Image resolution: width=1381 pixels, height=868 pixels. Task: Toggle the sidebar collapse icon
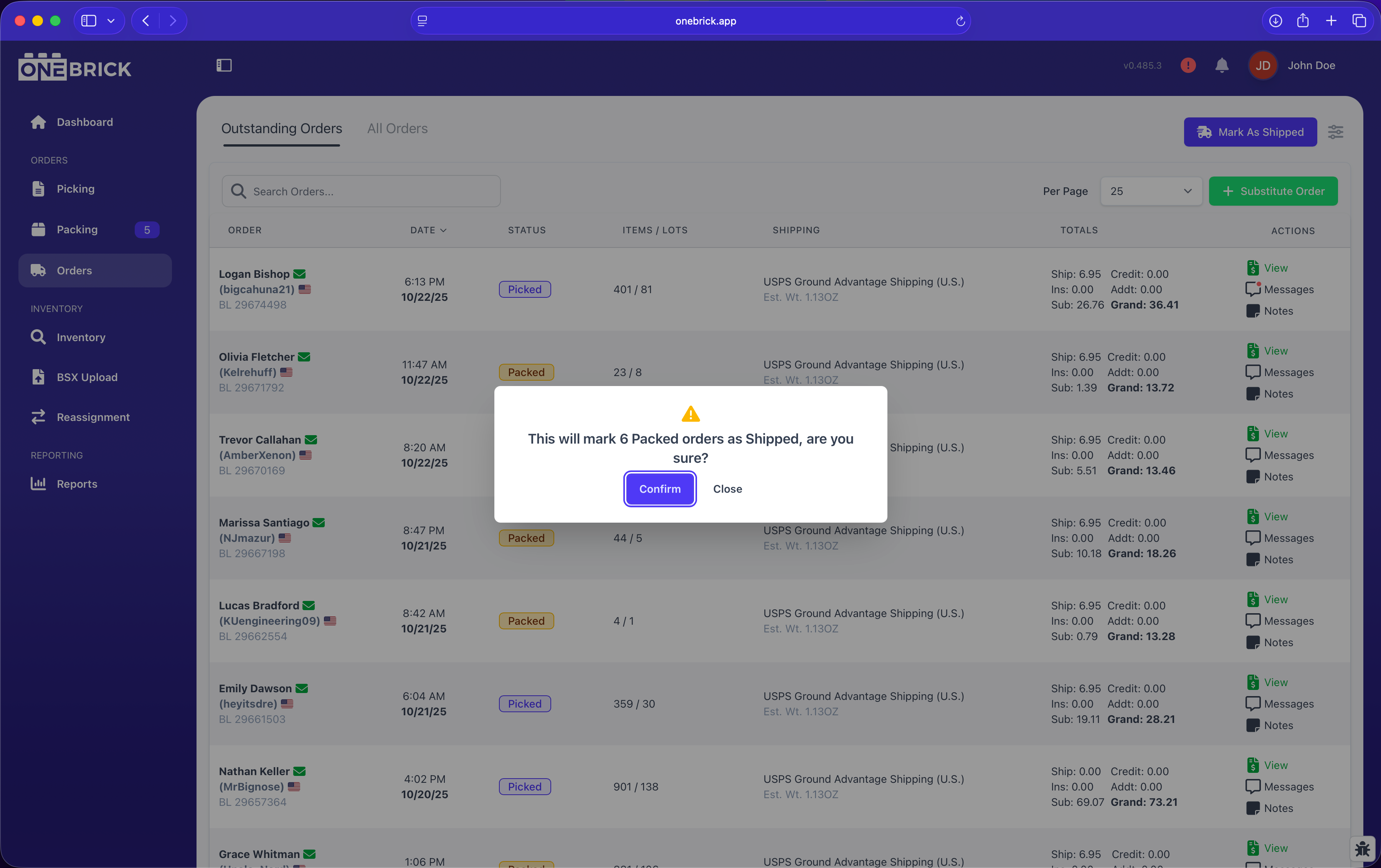[224, 65]
